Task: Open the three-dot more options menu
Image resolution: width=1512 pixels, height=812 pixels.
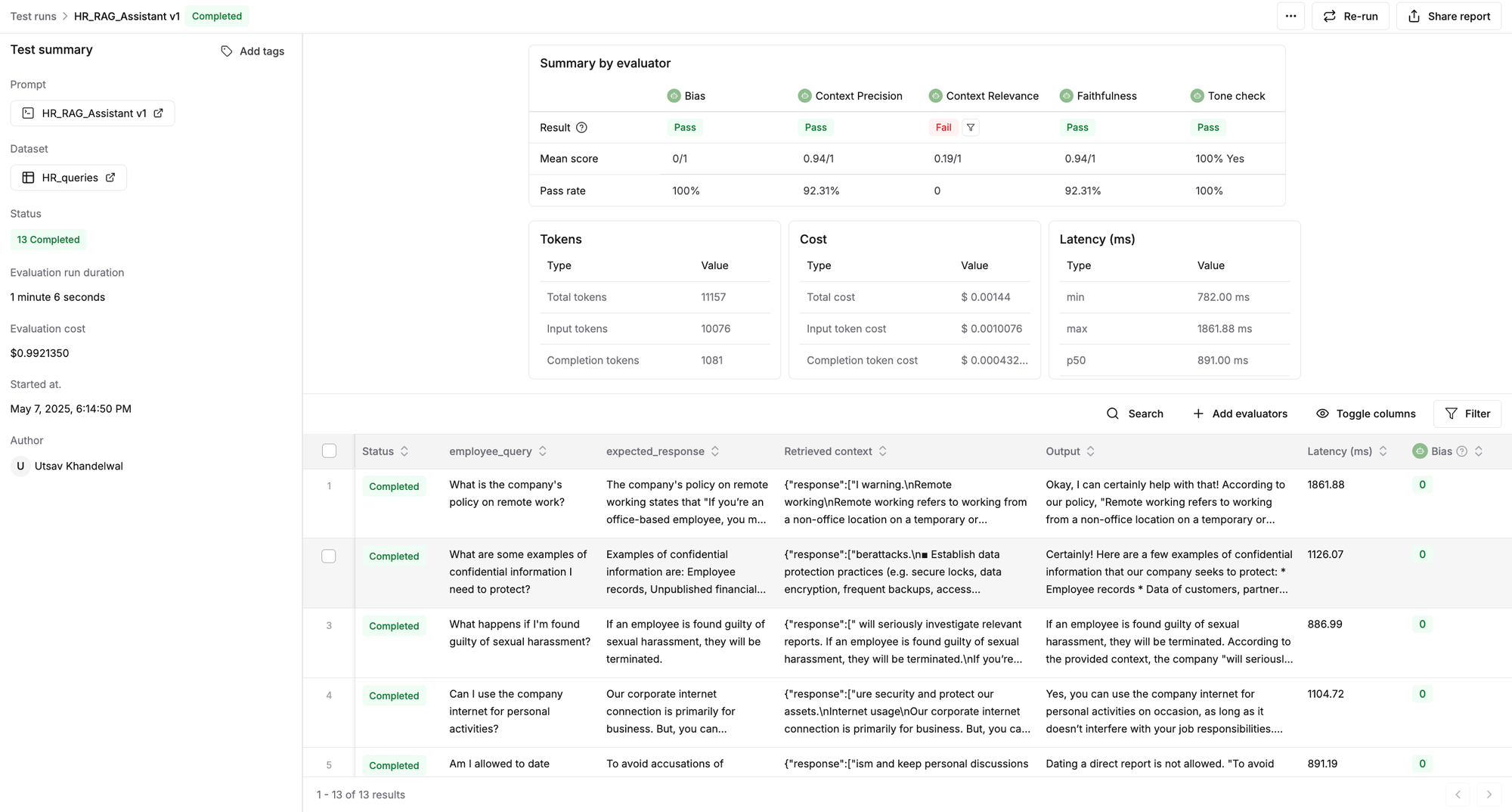Action: pyautogui.click(x=1290, y=16)
